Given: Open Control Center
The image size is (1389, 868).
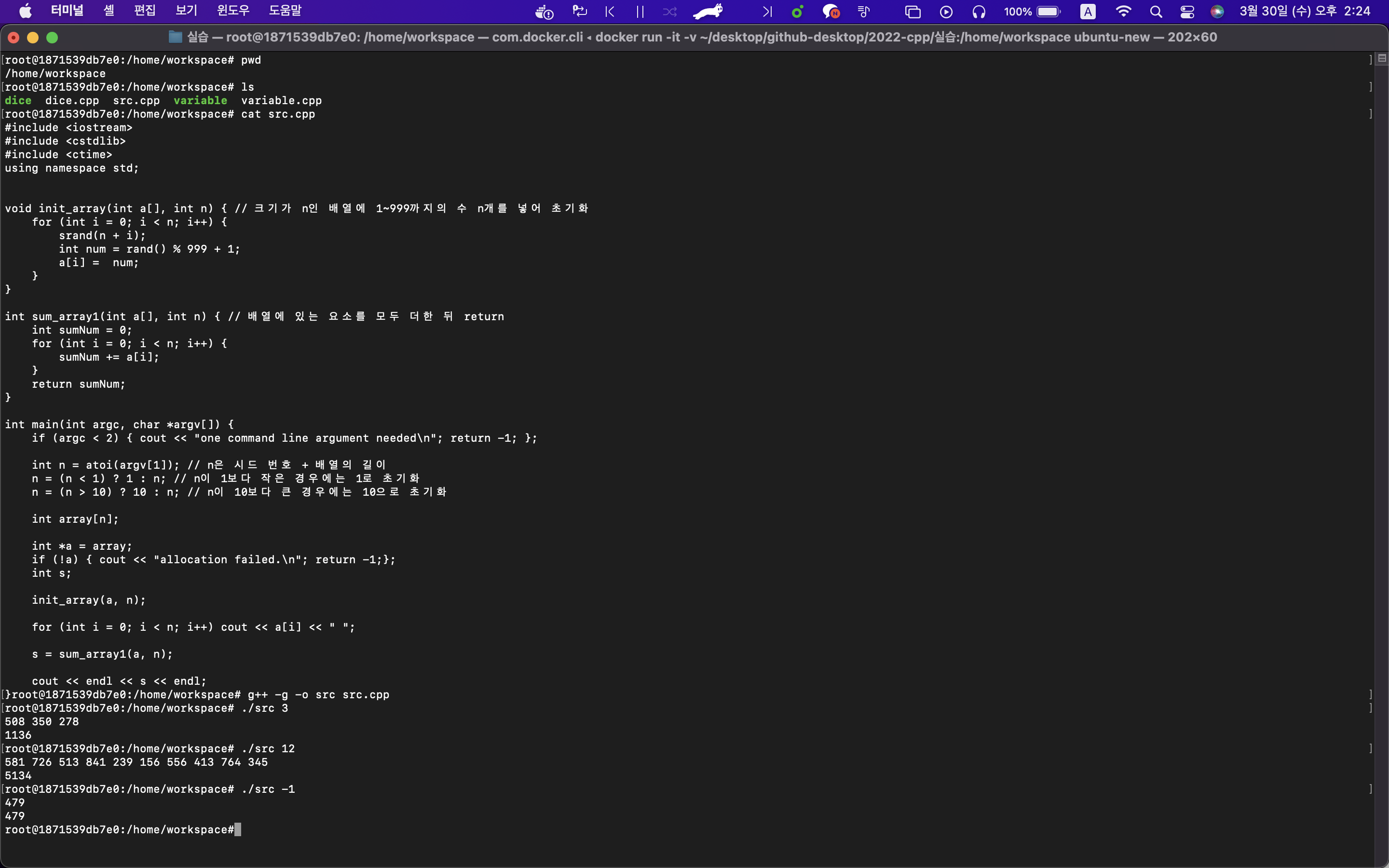Looking at the screenshot, I should [1187, 12].
